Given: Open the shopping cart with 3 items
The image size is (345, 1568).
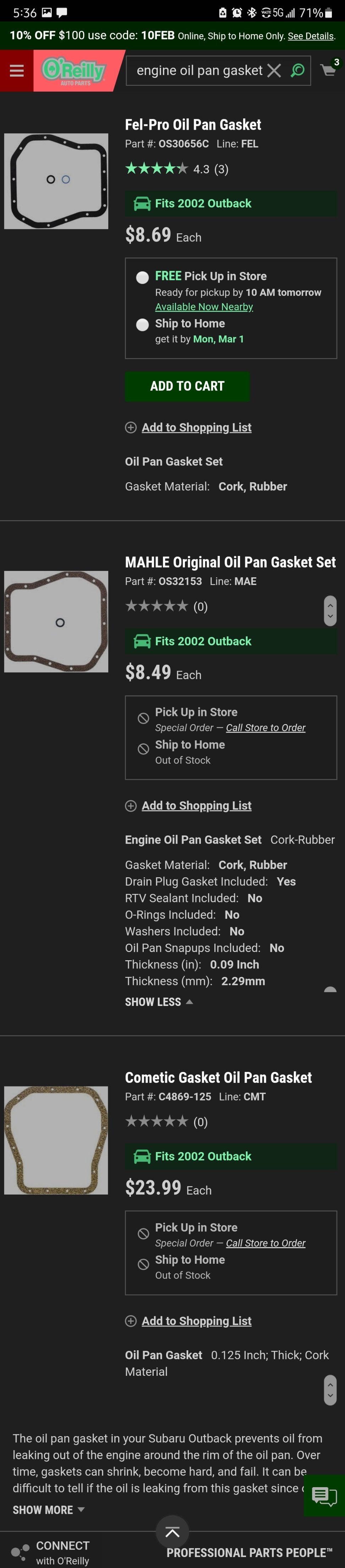Looking at the screenshot, I should tap(327, 70).
